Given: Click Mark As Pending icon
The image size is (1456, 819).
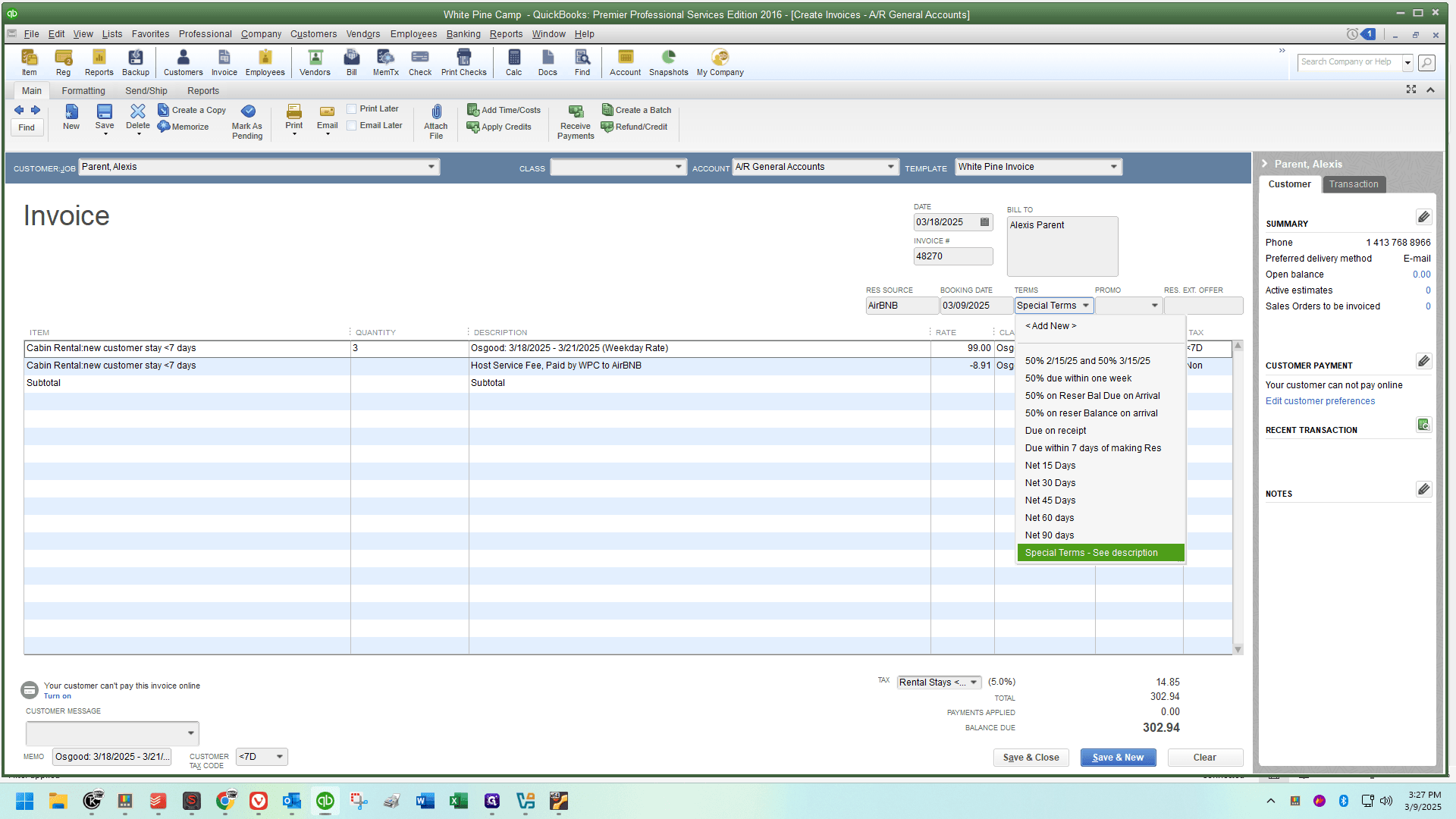Looking at the screenshot, I should point(247,122).
